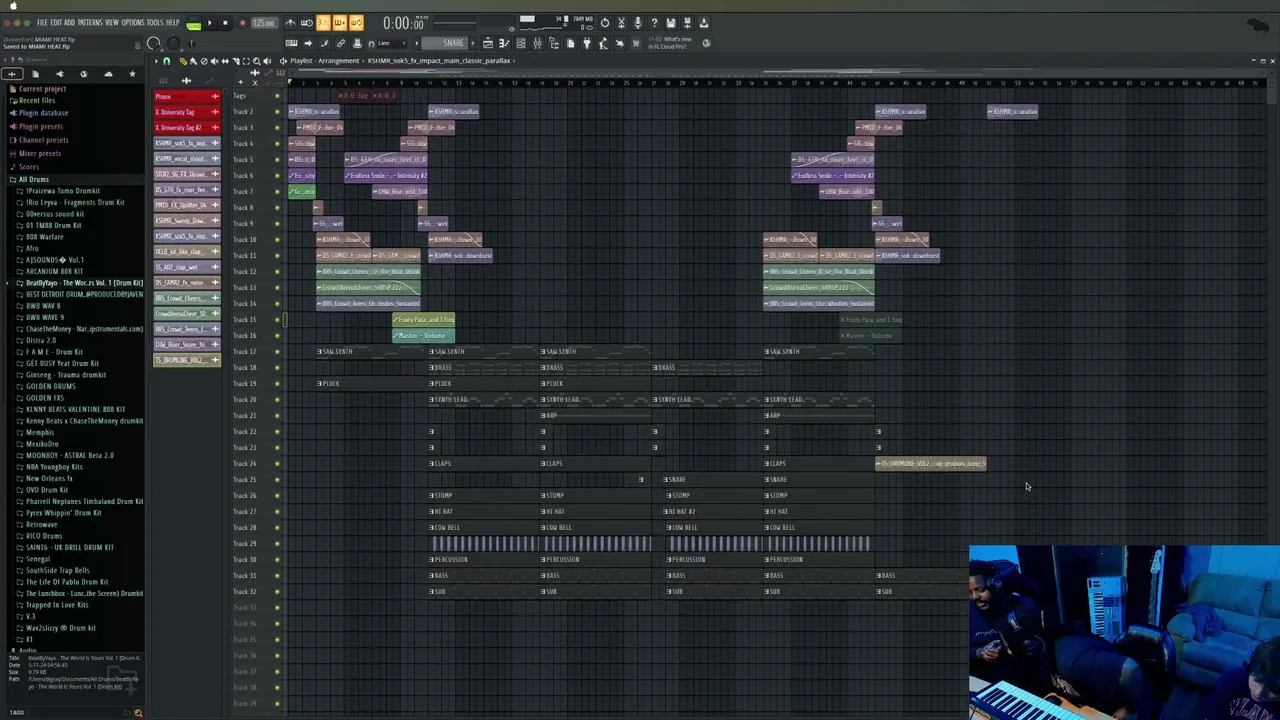Open the Apple menu
Screen dimensions: 1280x720
[13, 5]
